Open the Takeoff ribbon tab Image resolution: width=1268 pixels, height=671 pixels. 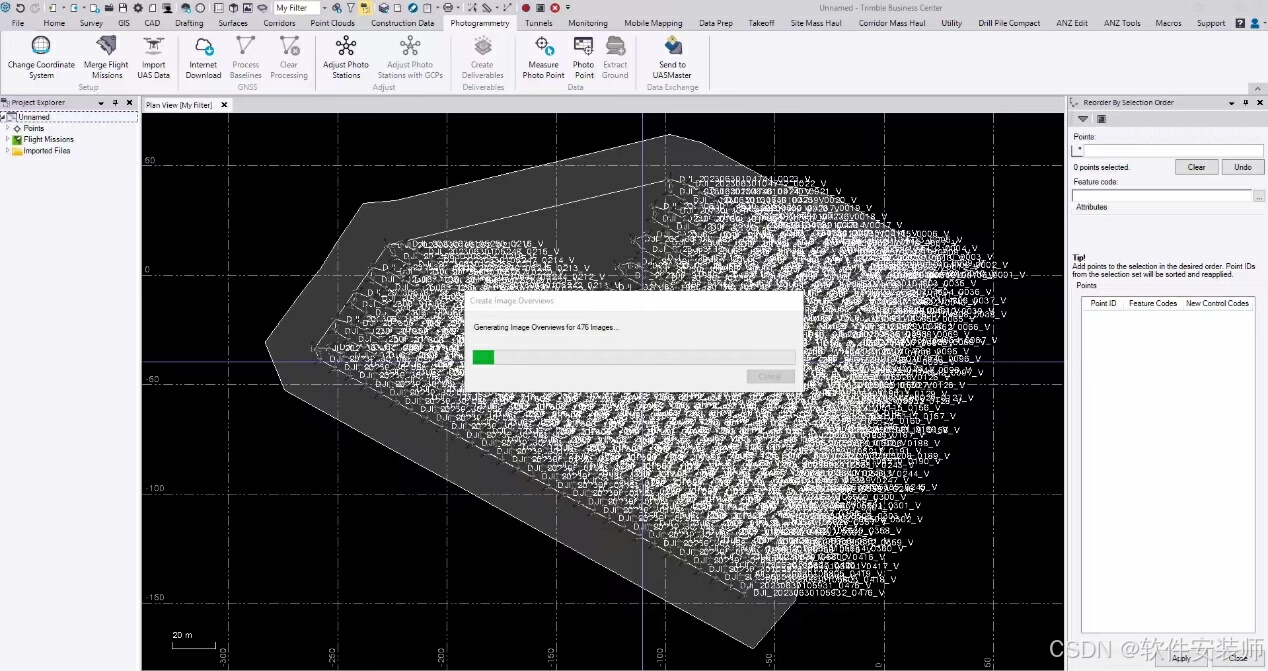coord(760,23)
